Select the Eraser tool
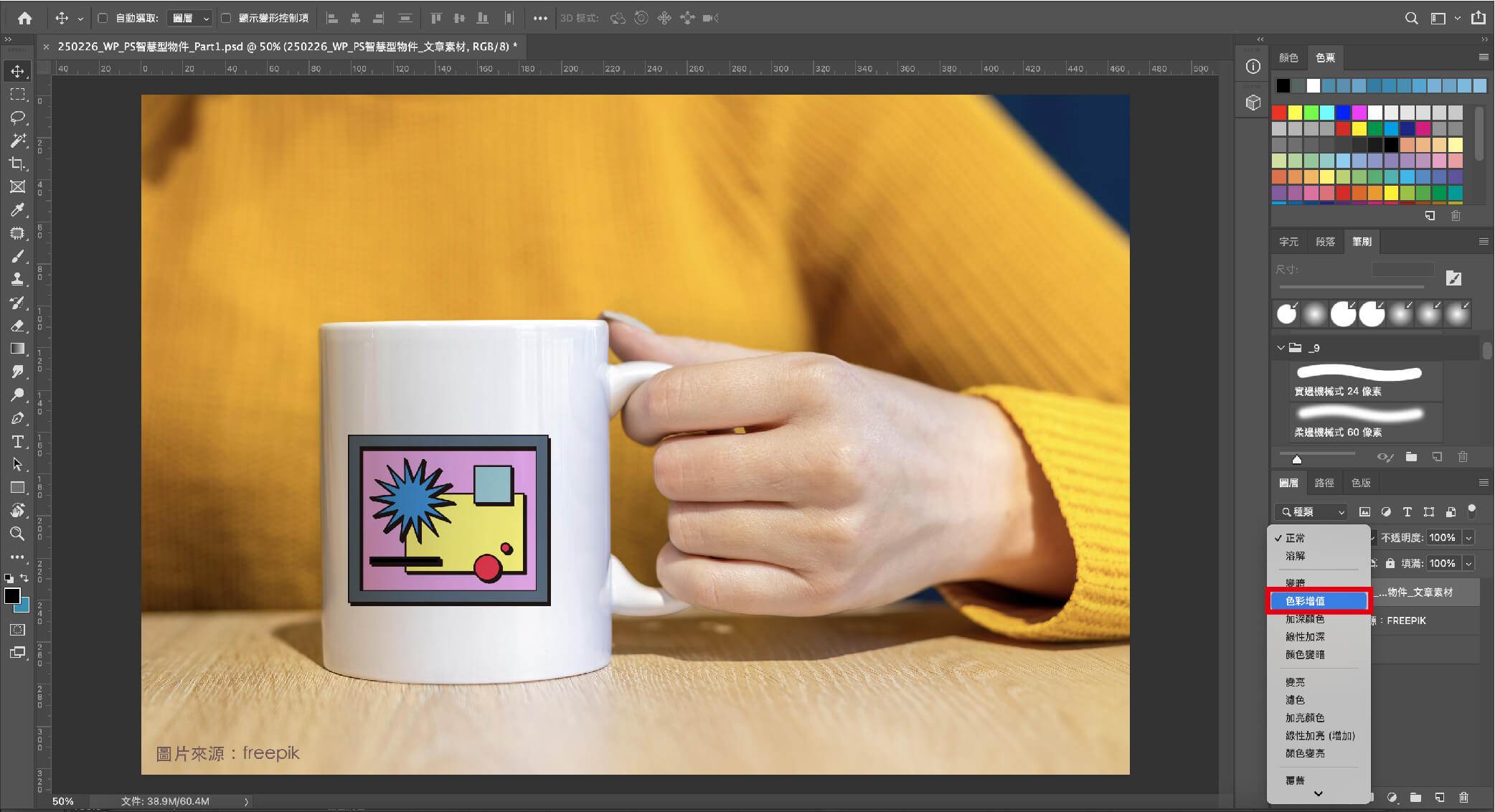This screenshot has width=1495, height=812. point(17,326)
